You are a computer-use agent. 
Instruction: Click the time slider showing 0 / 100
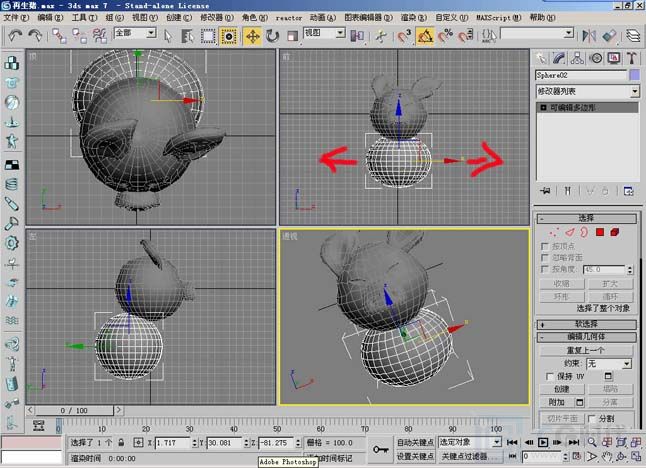(x=74, y=411)
